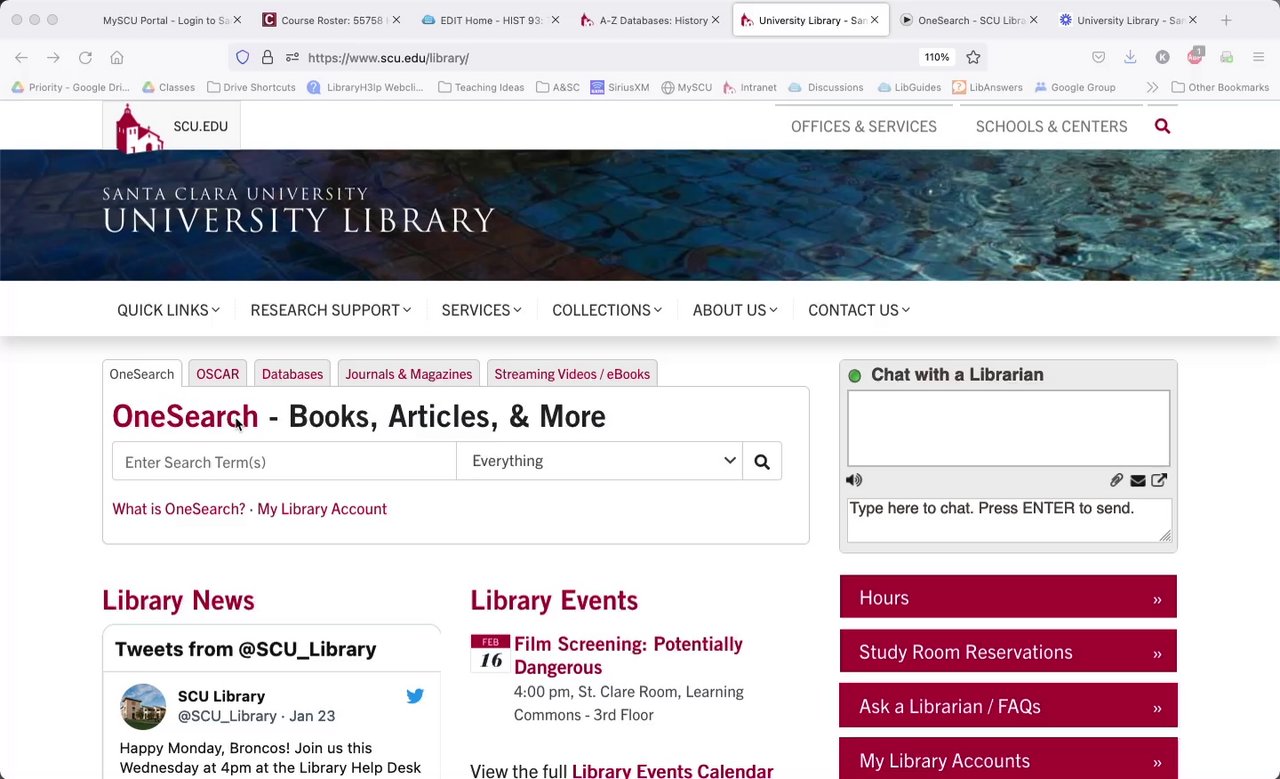Submit OneSearch with magnifier button
The width and height of the screenshot is (1280, 779).
762,462
